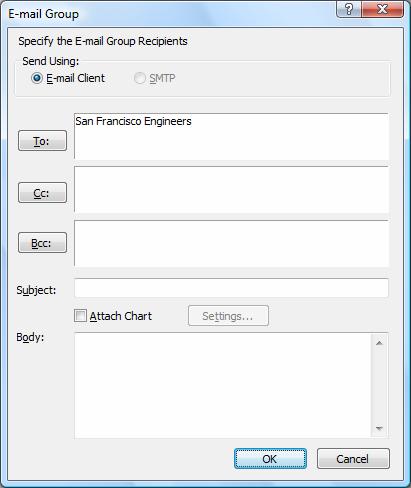
Task: Click the Body scrollbar down arrow
Action: 379,428
